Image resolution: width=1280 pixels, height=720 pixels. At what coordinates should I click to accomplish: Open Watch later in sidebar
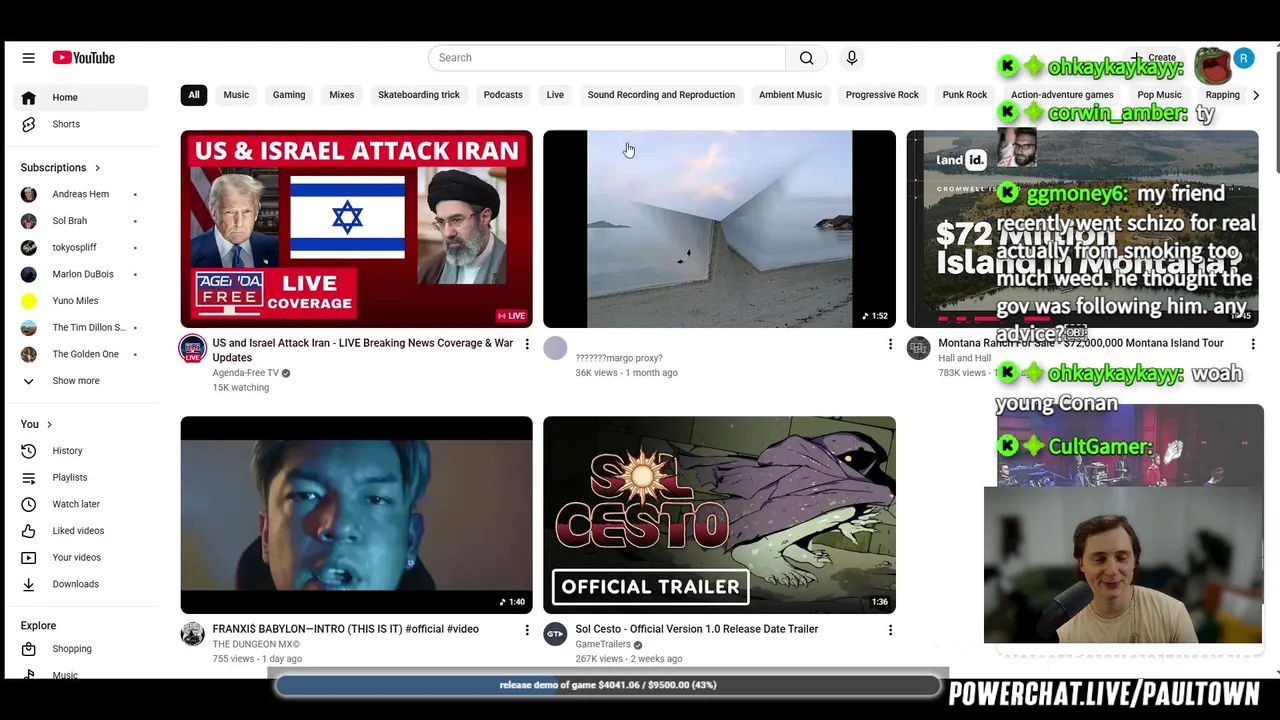(x=82, y=504)
